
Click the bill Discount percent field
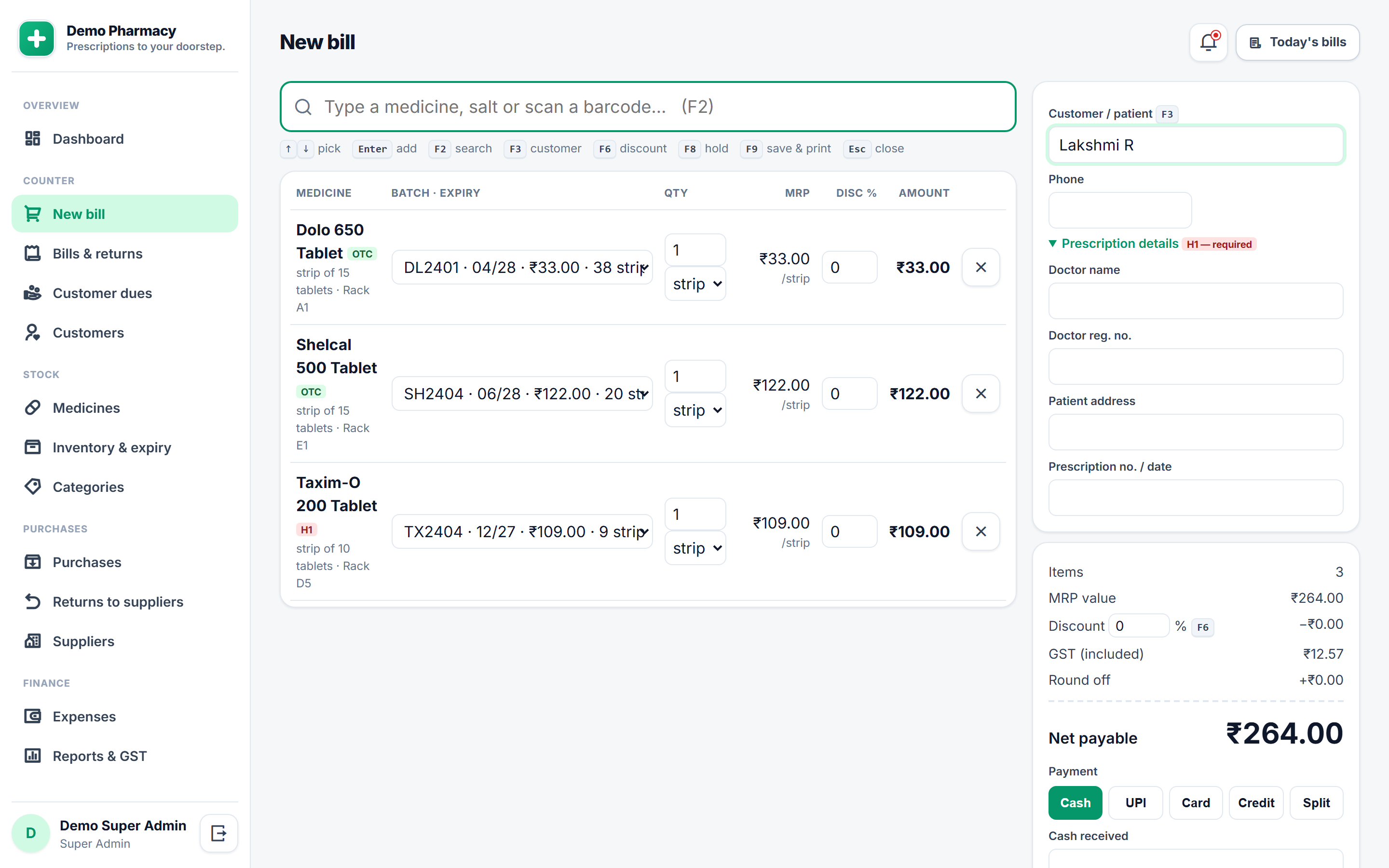tap(1139, 626)
